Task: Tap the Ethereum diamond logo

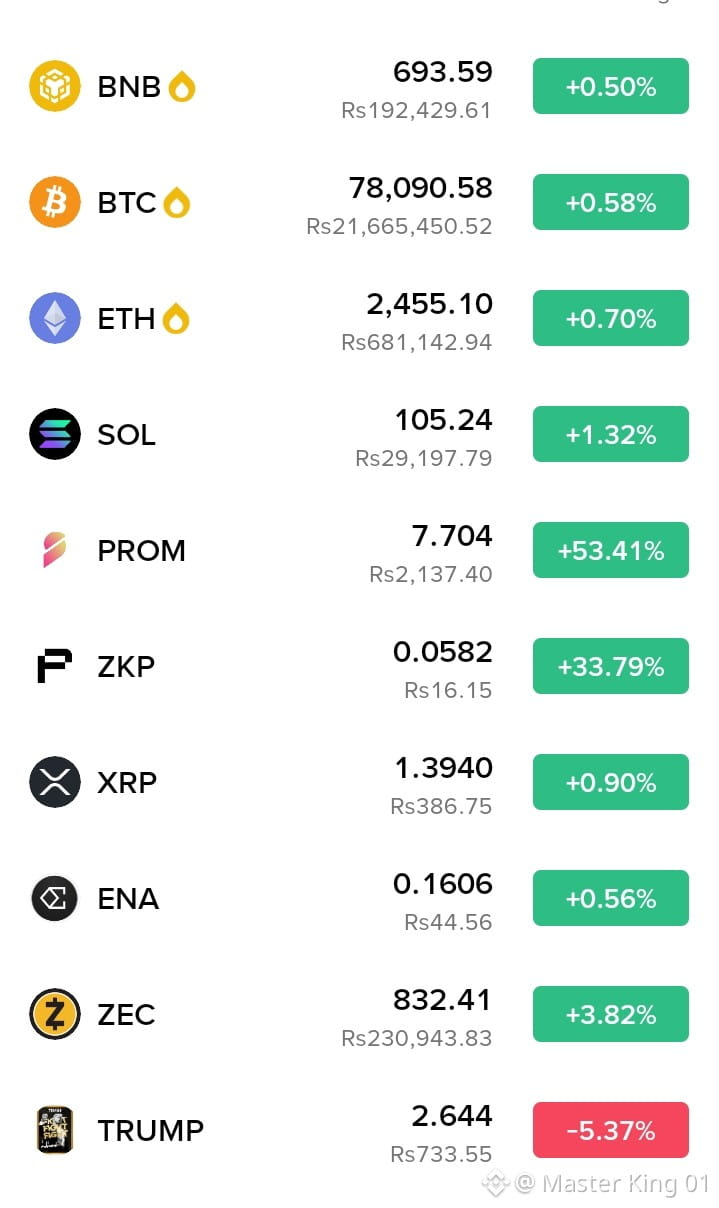Action: pos(54,318)
